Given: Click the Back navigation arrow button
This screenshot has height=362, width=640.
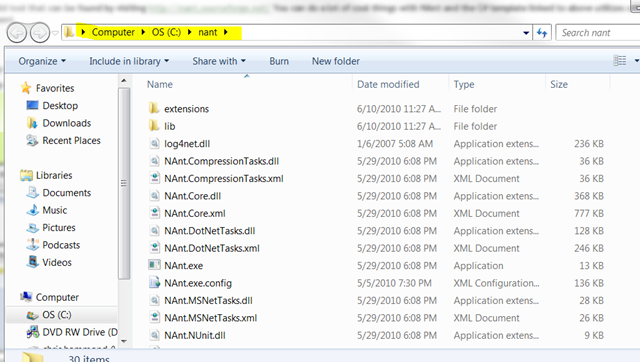Looking at the screenshot, I should click(x=16, y=33).
